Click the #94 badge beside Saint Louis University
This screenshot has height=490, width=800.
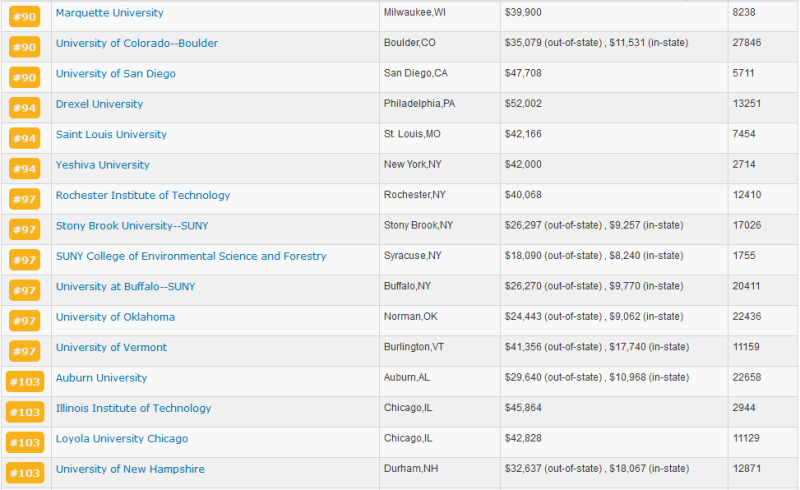point(24,138)
